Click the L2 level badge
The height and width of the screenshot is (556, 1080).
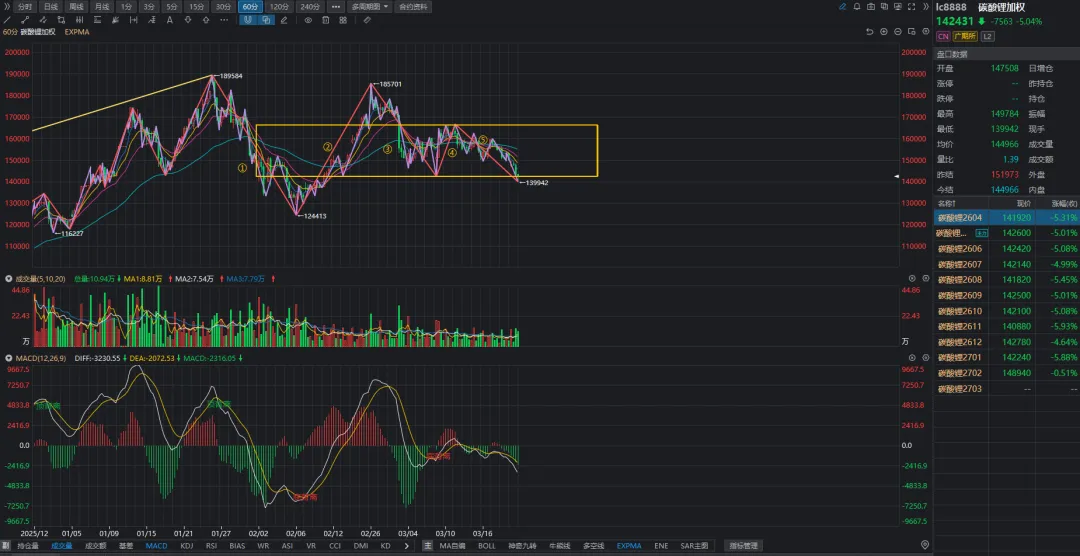click(x=988, y=37)
